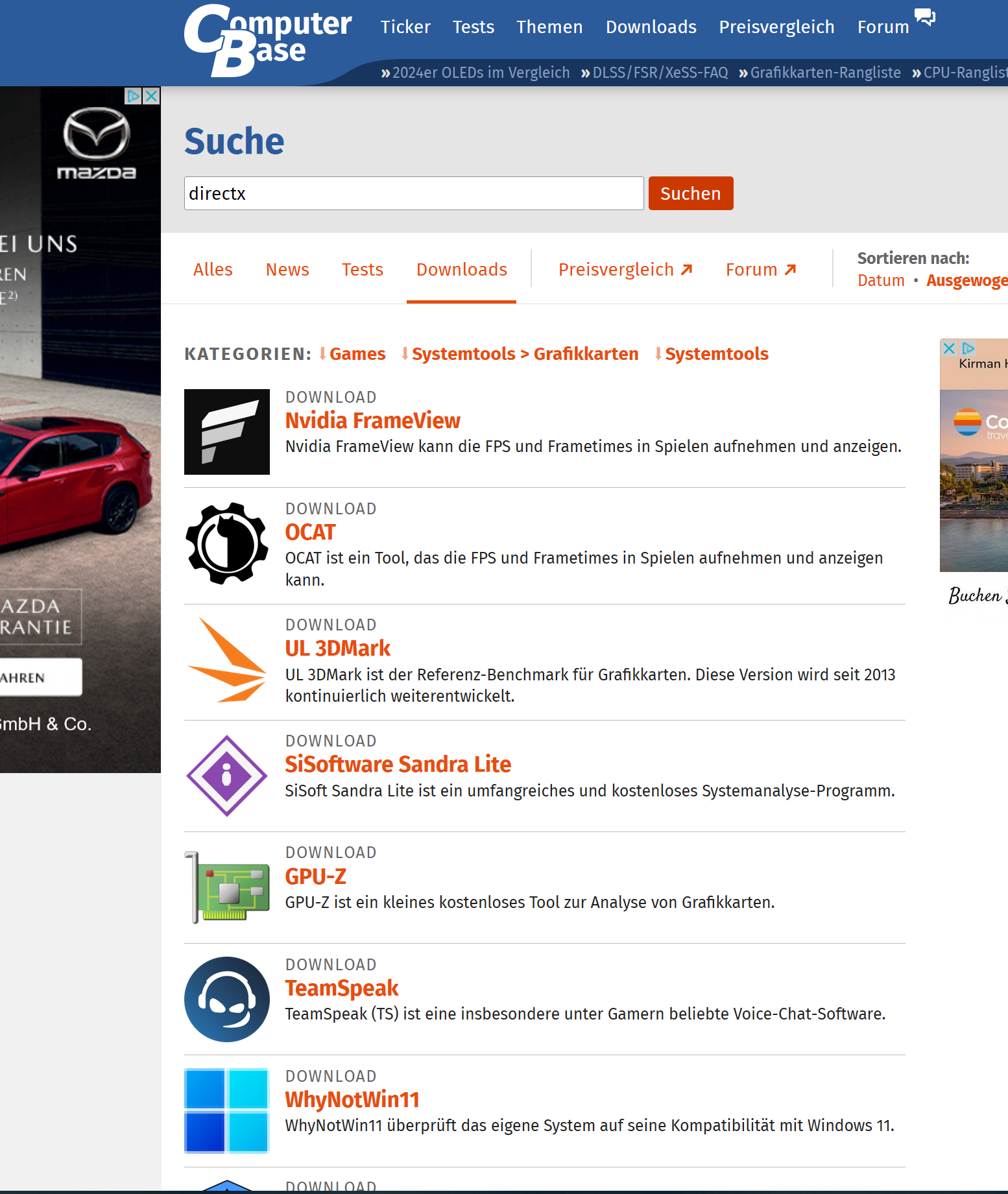Image resolution: width=1008 pixels, height=1194 pixels.
Task: Jump to Systemtools > Grafikkarten category
Action: click(520, 353)
